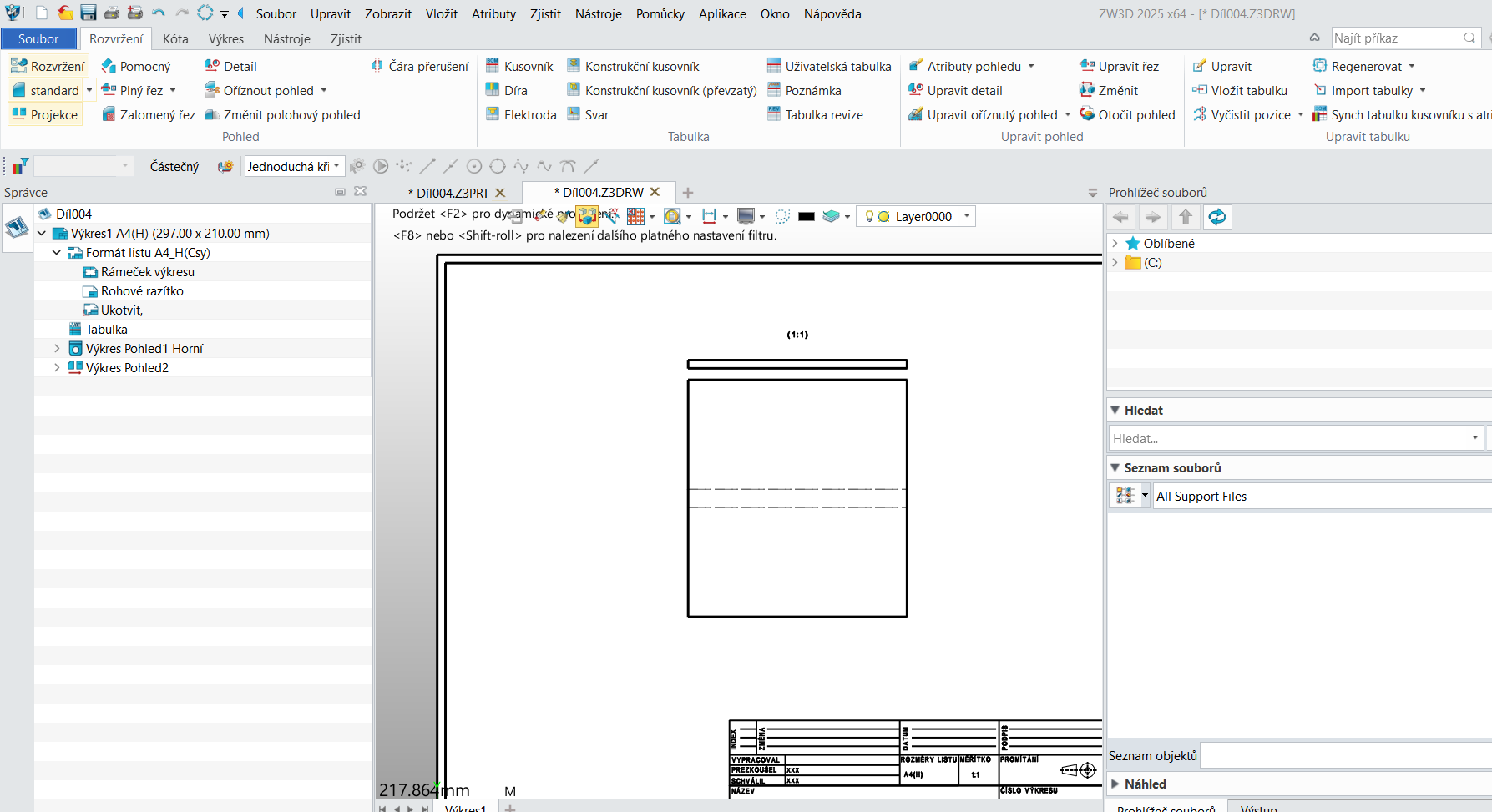This screenshot has height=812, width=1492.
Task: Toggle the grid display button
Action: [x=635, y=216]
